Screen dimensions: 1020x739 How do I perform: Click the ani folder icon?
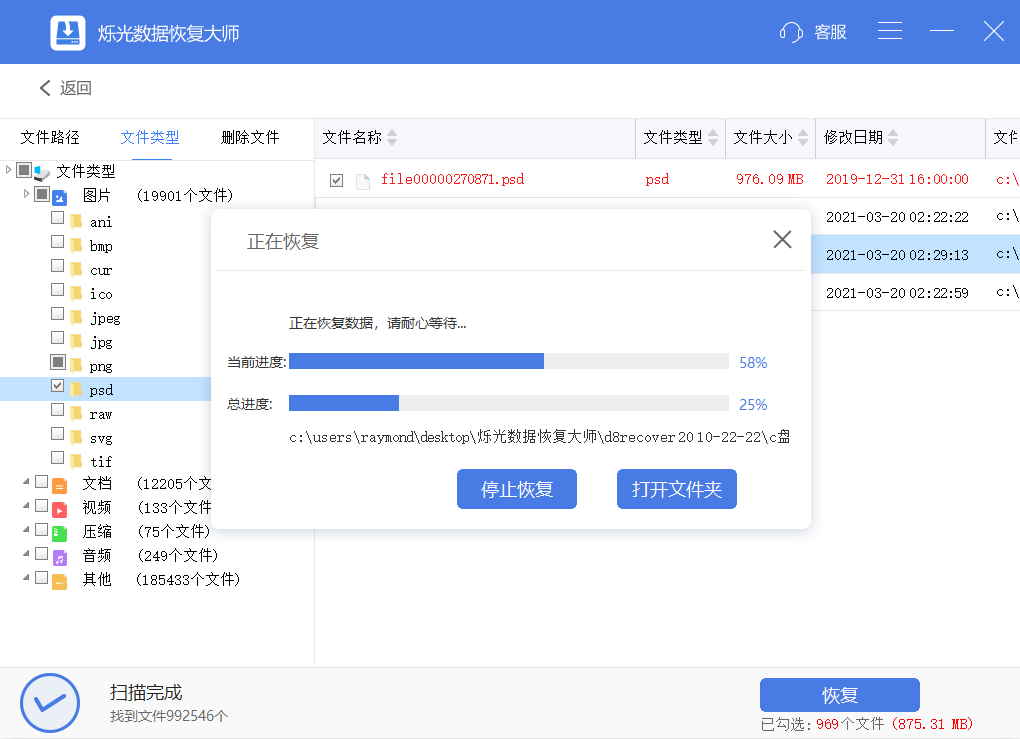coord(76,222)
